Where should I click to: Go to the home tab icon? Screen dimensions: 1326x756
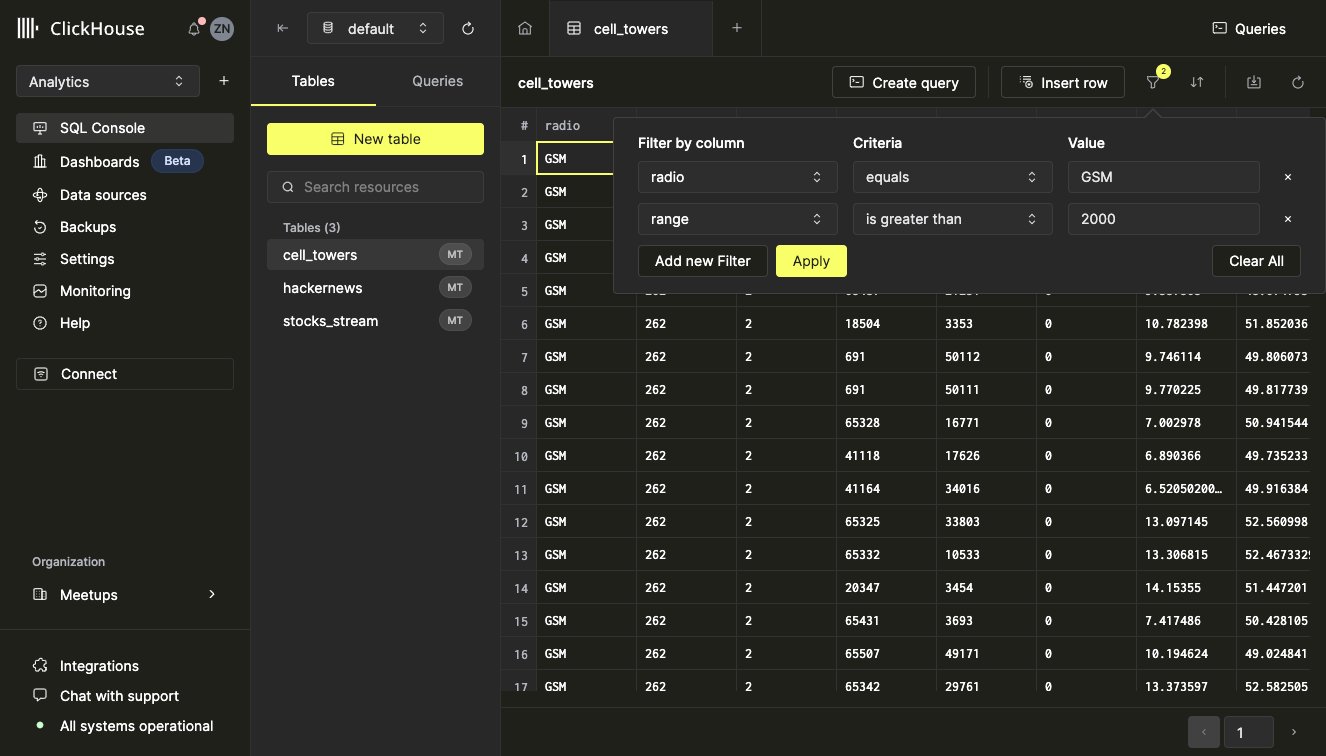[525, 29]
